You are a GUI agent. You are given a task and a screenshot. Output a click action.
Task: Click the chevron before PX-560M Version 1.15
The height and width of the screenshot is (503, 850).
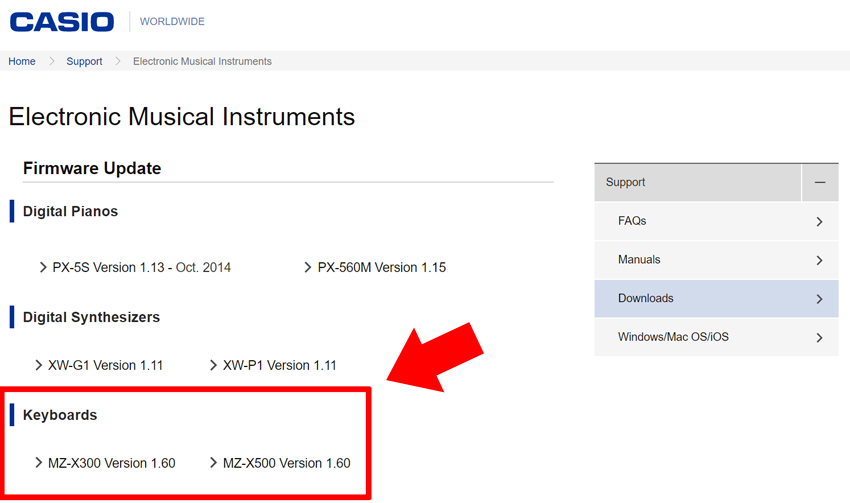click(x=307, y=267)
